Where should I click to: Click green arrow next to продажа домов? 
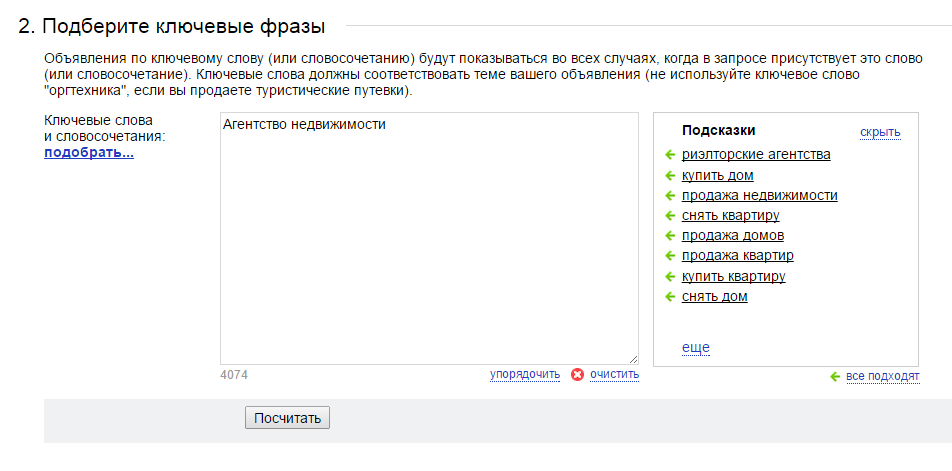tap(670, 236)
